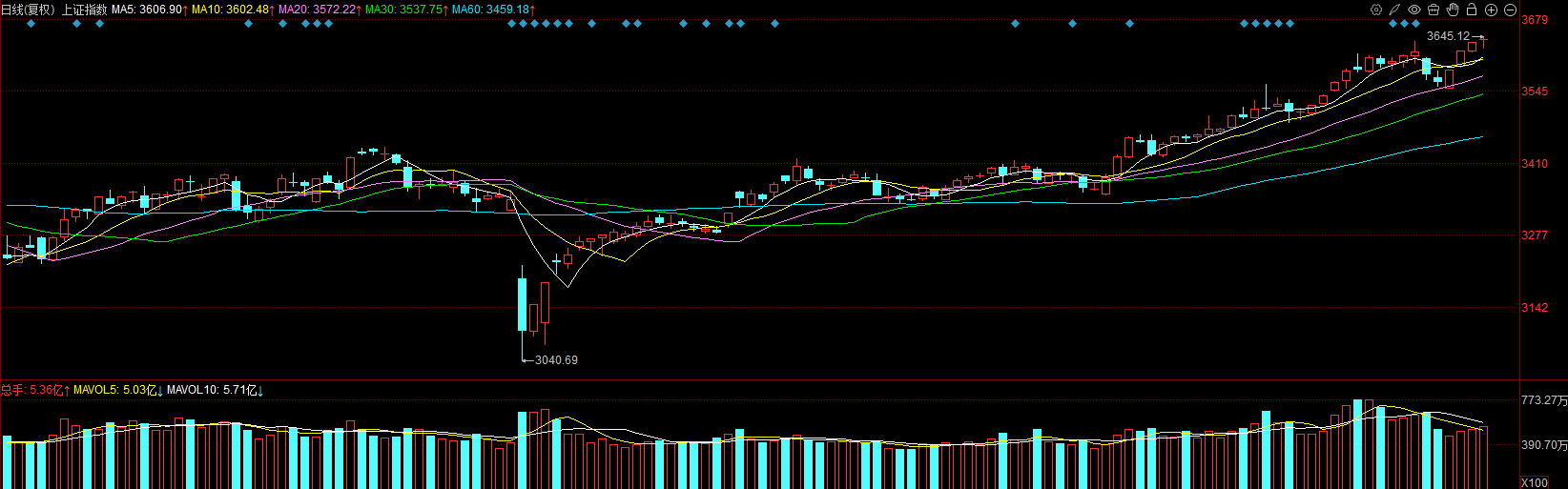Click the 总手: 5.36亿 volume label

pos(31,390)
